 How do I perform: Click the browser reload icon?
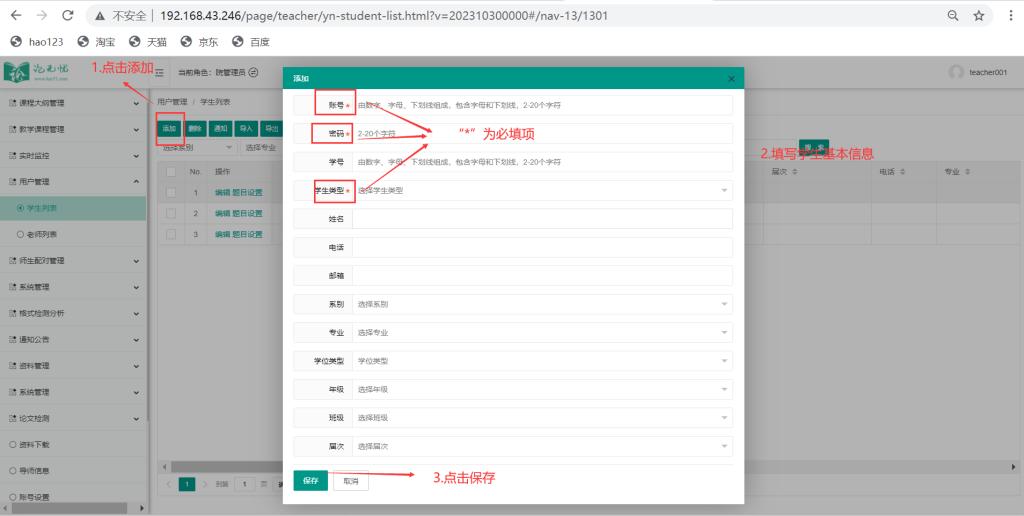click(x=68, y=16)
